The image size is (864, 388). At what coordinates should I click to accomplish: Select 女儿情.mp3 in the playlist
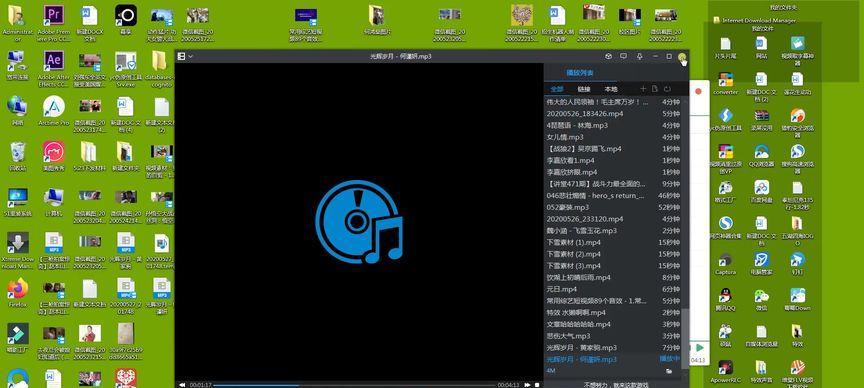(613, 137)
